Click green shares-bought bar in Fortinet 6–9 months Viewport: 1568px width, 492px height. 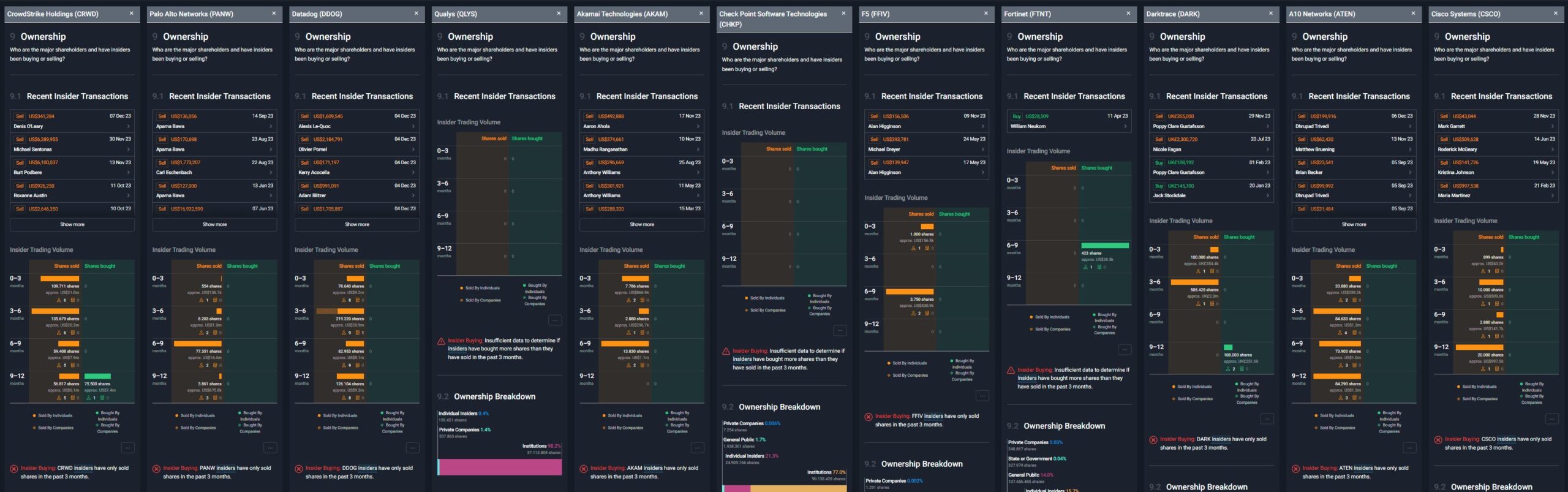(x=1105, y=246)
